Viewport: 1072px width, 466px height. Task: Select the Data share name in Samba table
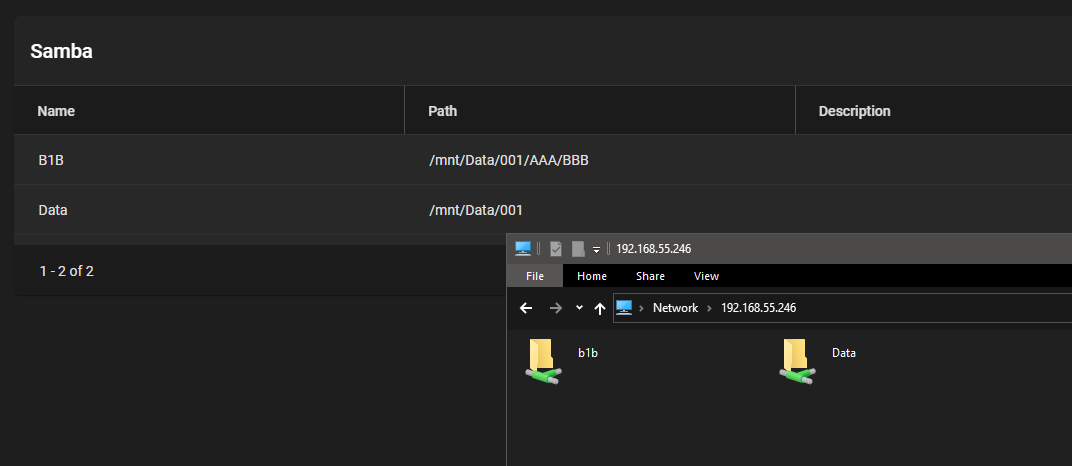[53, 210]
